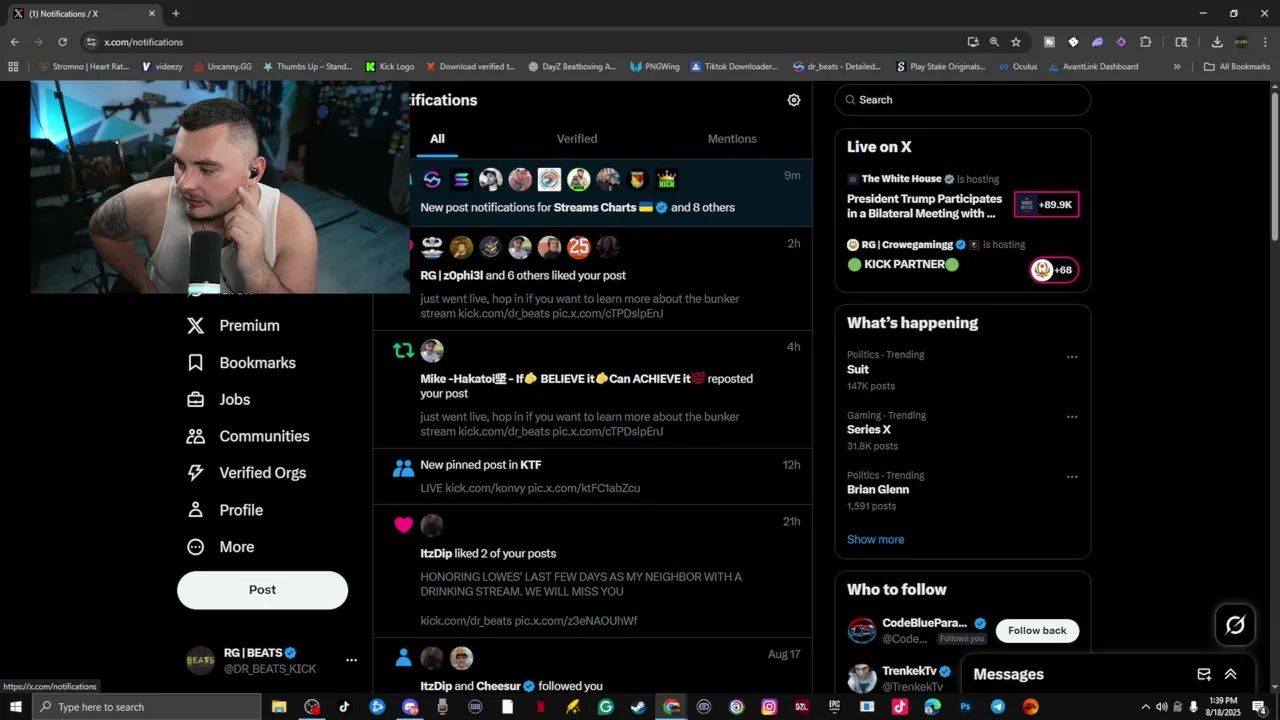Screen dimensions: 1280x720
Task: Open account menu dots beside RG | BEATS
Action: point(351,660)
